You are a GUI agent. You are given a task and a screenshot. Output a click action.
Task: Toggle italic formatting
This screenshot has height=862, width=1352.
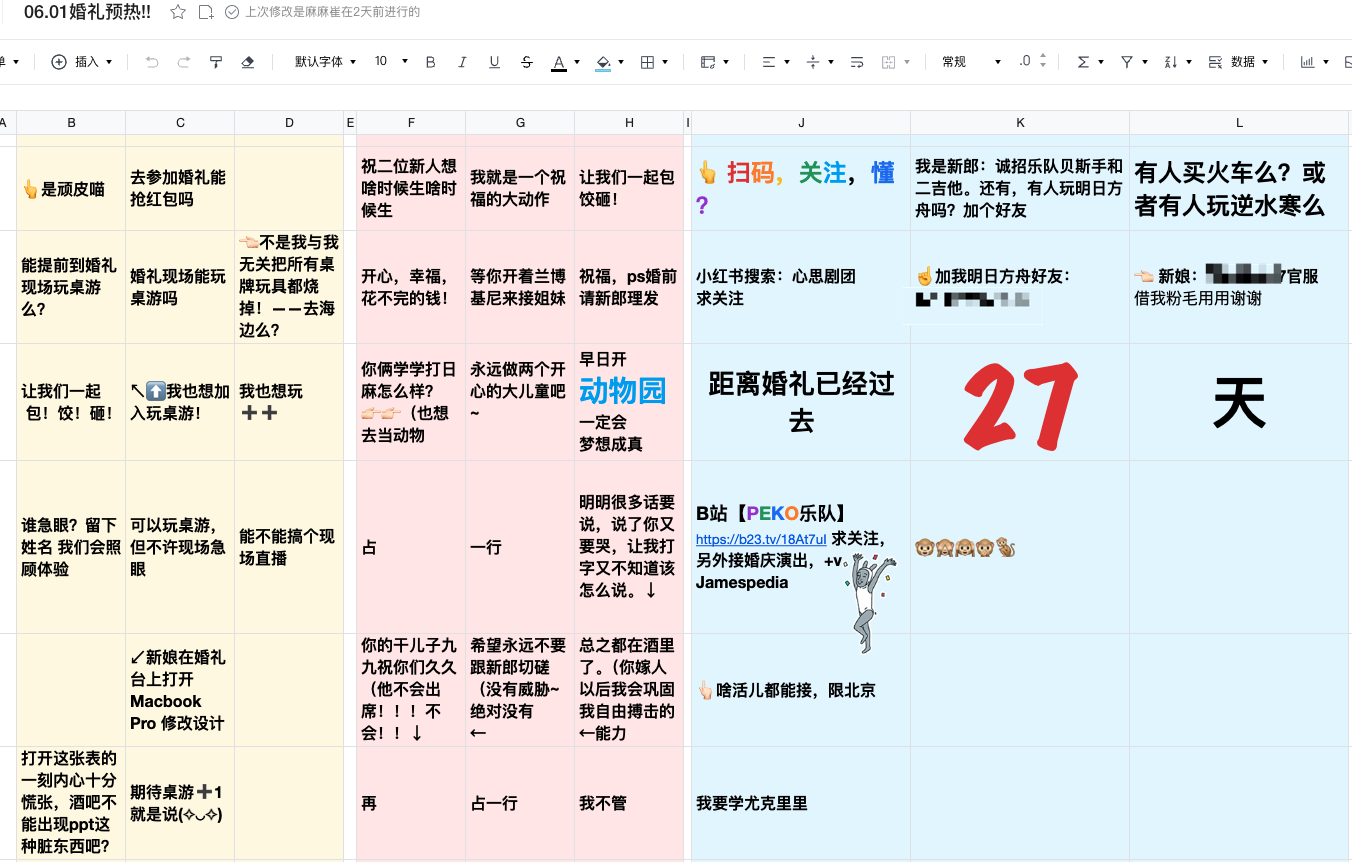[x=462, y=62]
